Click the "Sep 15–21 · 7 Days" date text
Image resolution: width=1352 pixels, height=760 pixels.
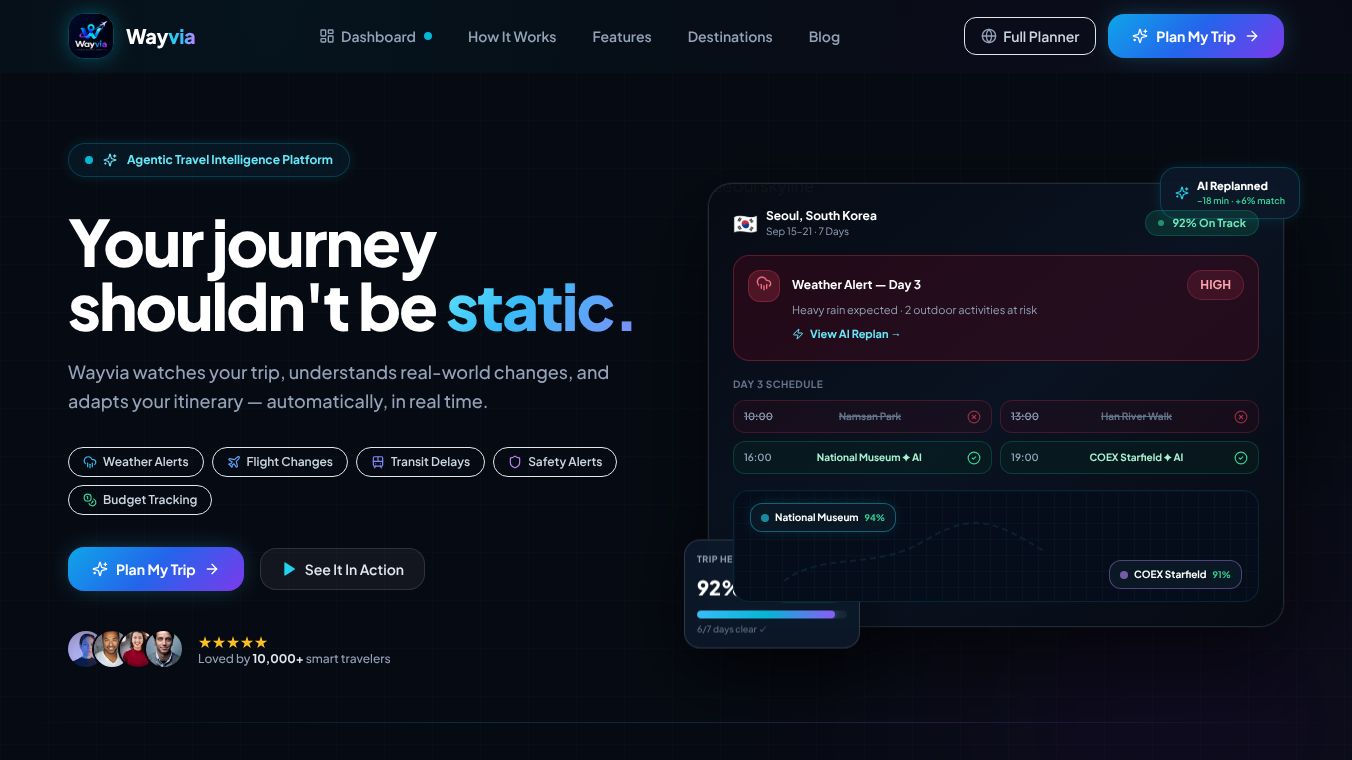(x=807, y=232)
